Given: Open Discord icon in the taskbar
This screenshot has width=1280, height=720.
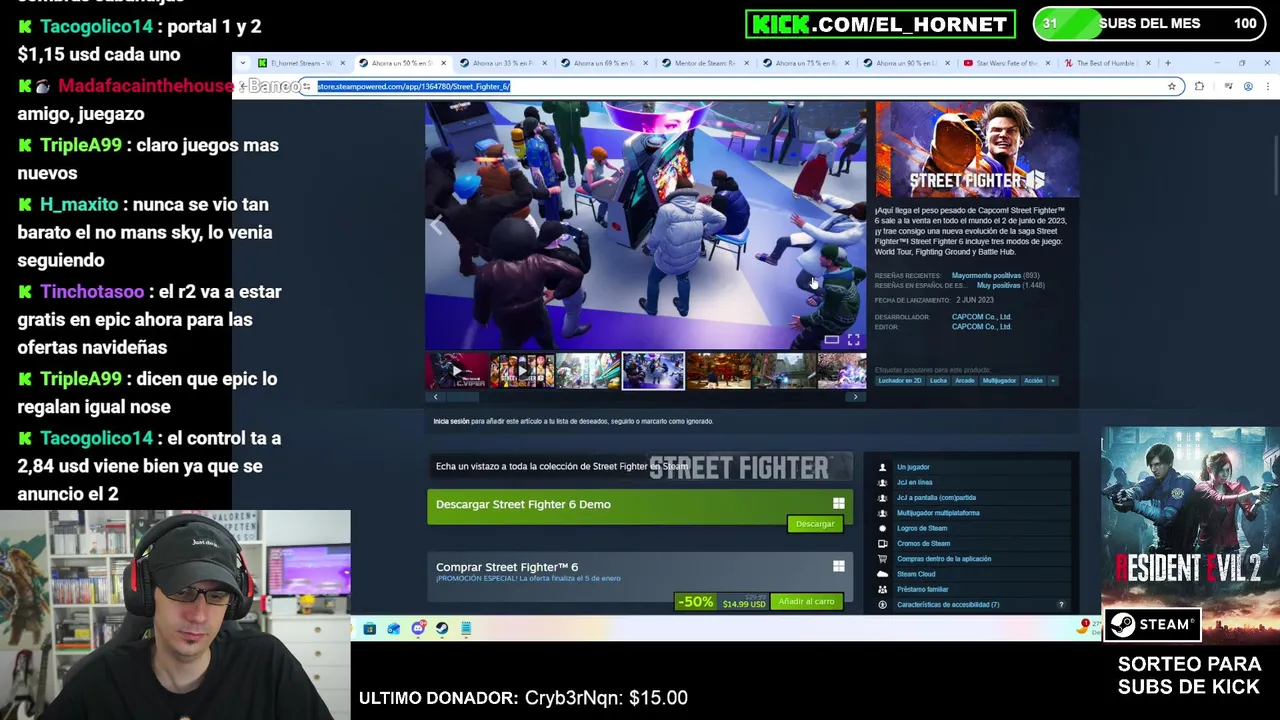Looking at the screenshot, I should (x=418, y=628).
